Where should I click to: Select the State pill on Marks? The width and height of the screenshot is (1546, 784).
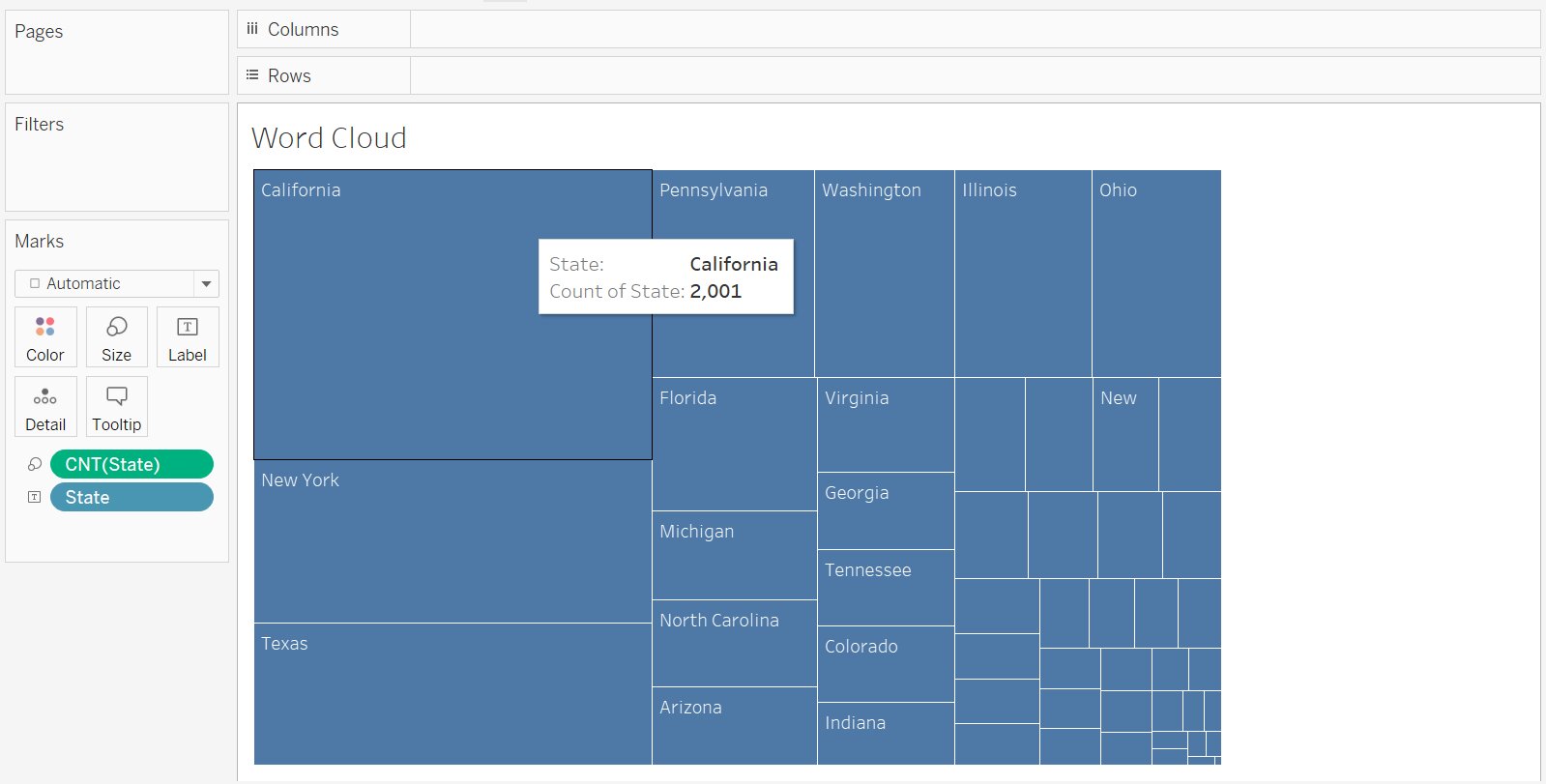click(131, 497)
